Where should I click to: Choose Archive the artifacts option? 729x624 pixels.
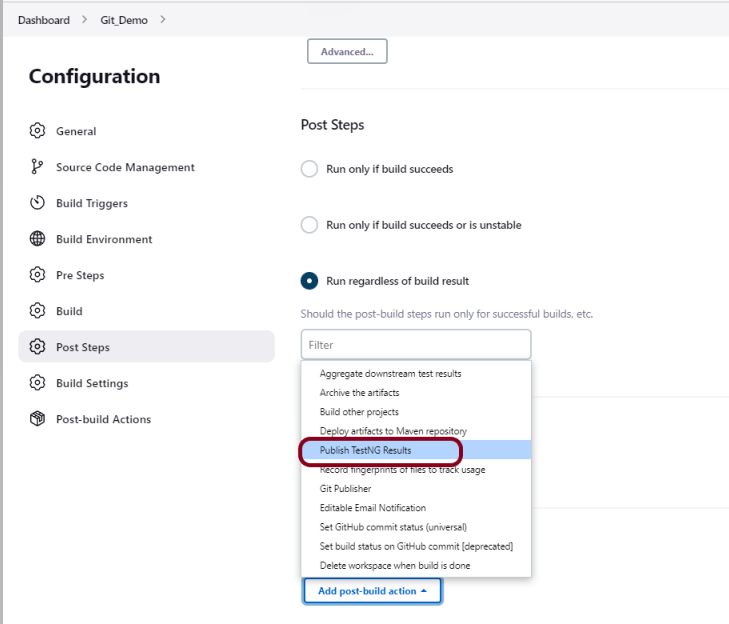359,393
